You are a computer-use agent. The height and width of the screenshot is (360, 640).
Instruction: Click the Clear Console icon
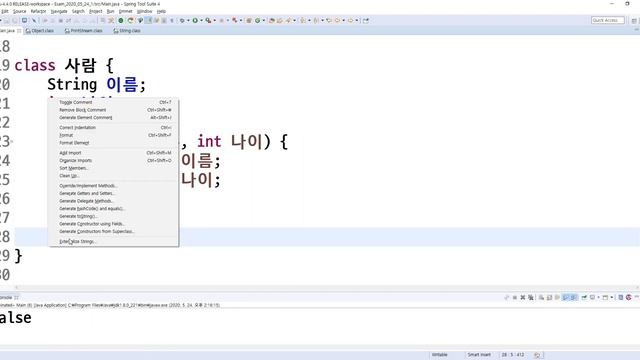click(x=541, y=298)
